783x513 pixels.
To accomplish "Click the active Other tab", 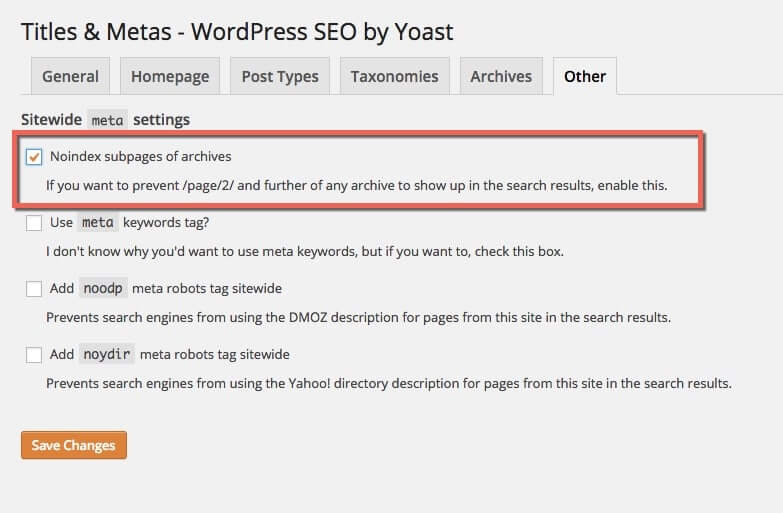I will 584,76.
